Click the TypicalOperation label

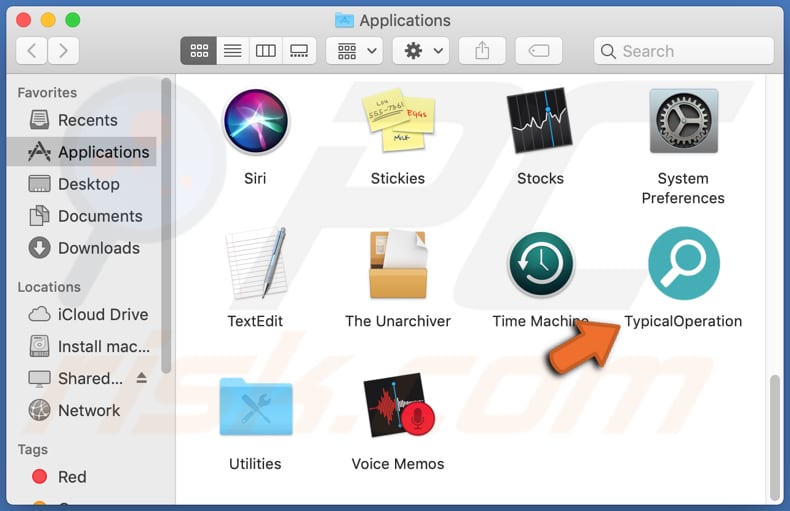[x=683, y=321]
